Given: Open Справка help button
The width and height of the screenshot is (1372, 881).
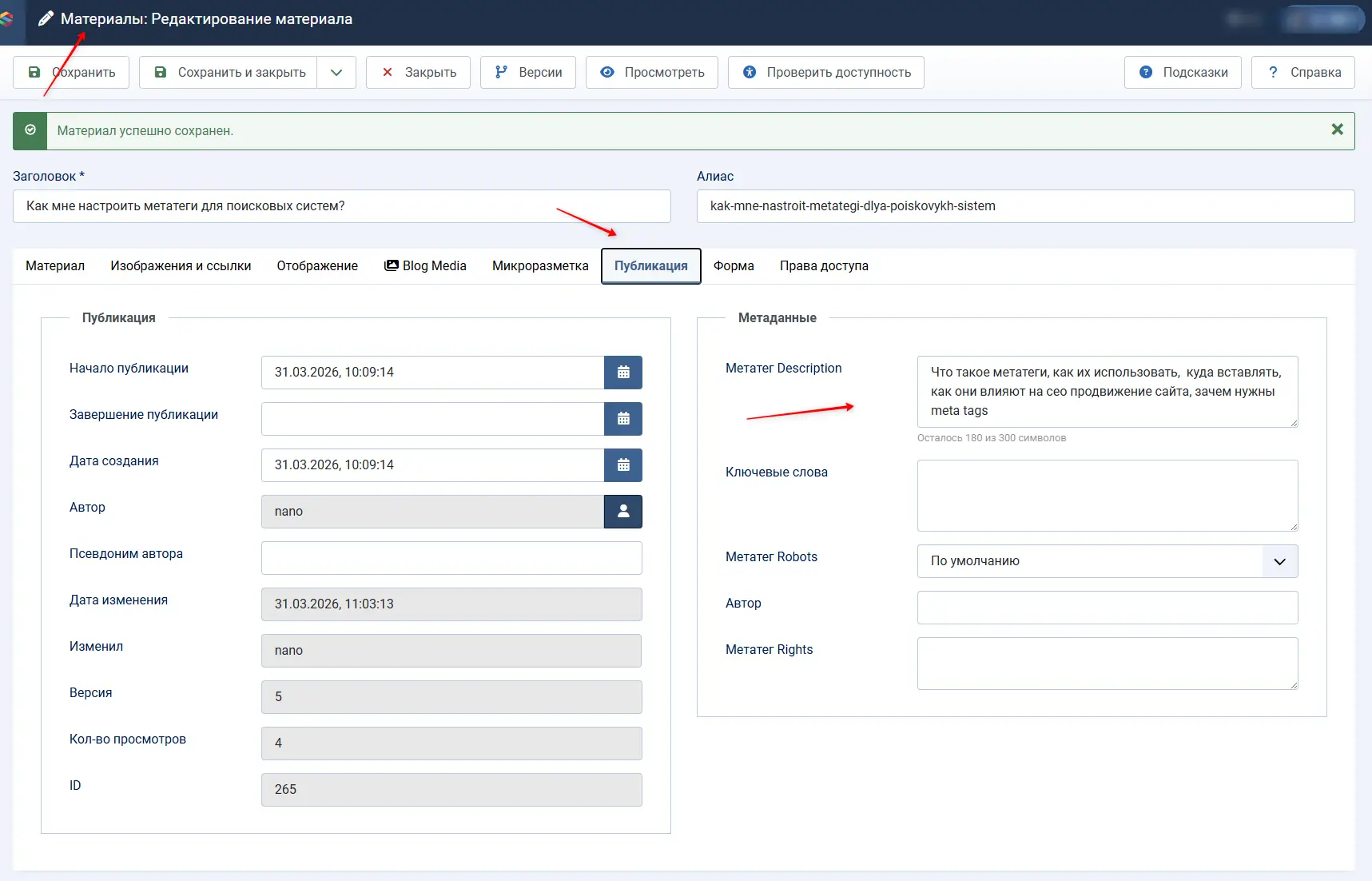Looking at the screenshot, I should point(1302,73).
